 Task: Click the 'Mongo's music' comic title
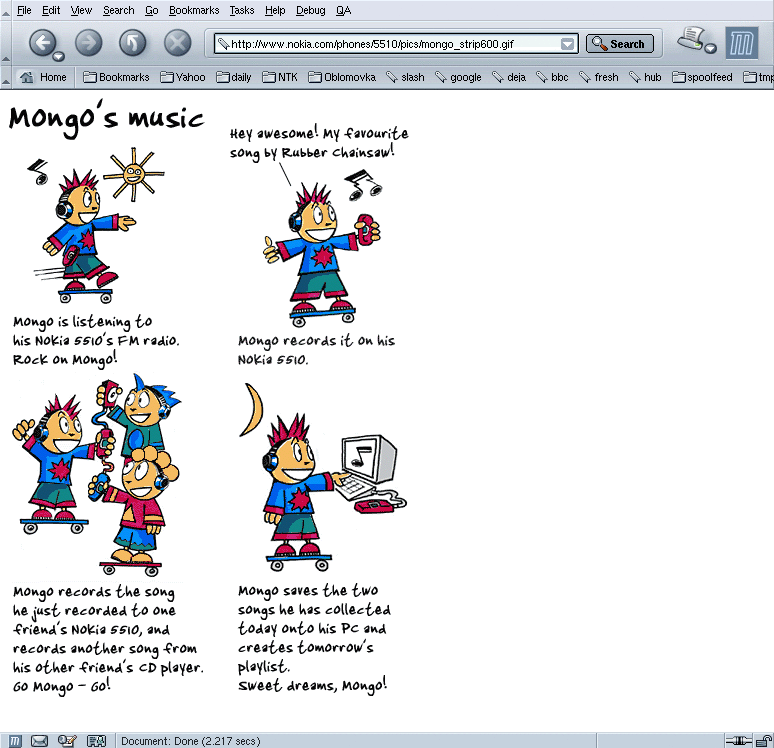tap(106, 118)
